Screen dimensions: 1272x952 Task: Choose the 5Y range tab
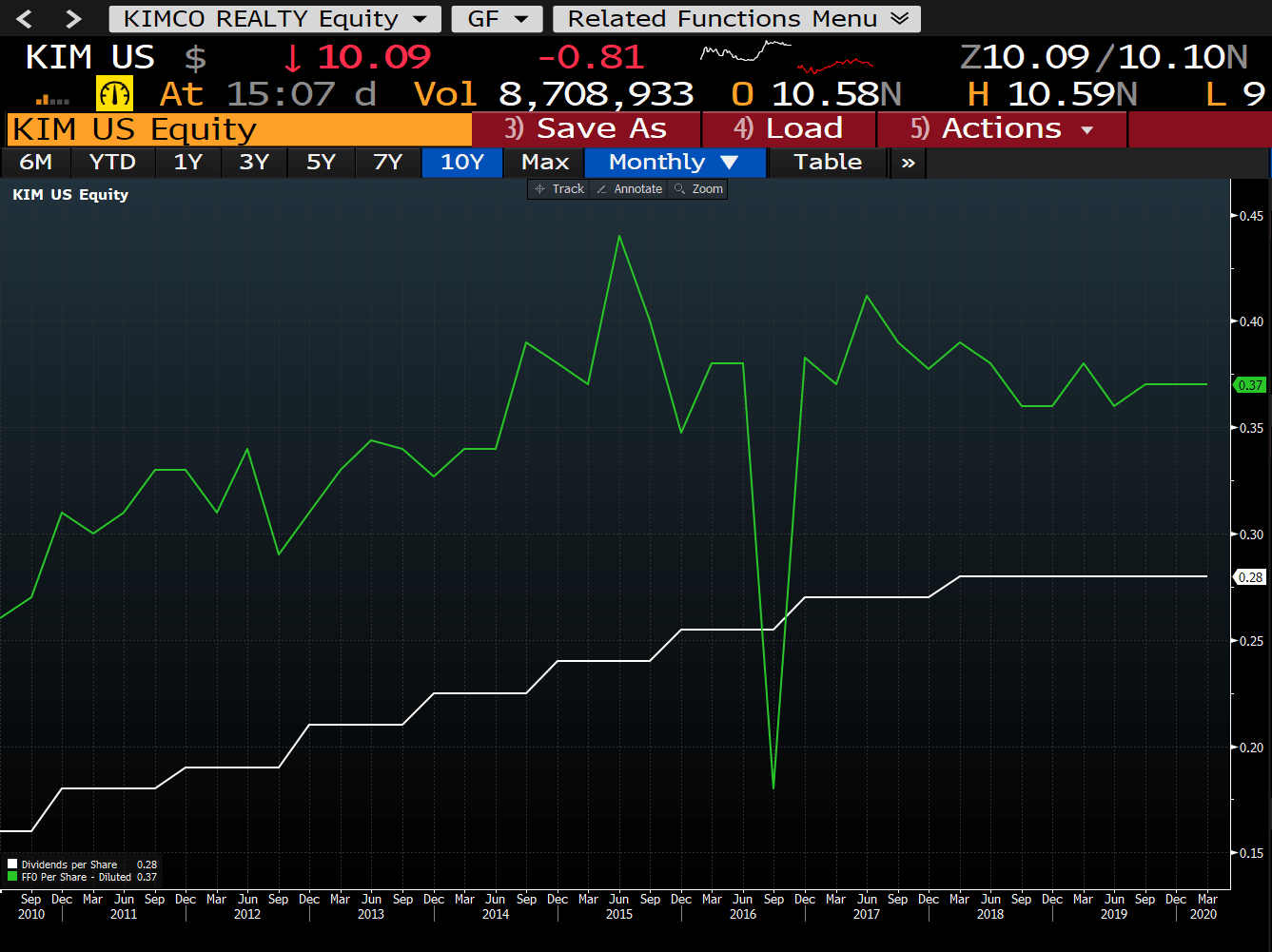coord(322,163)
